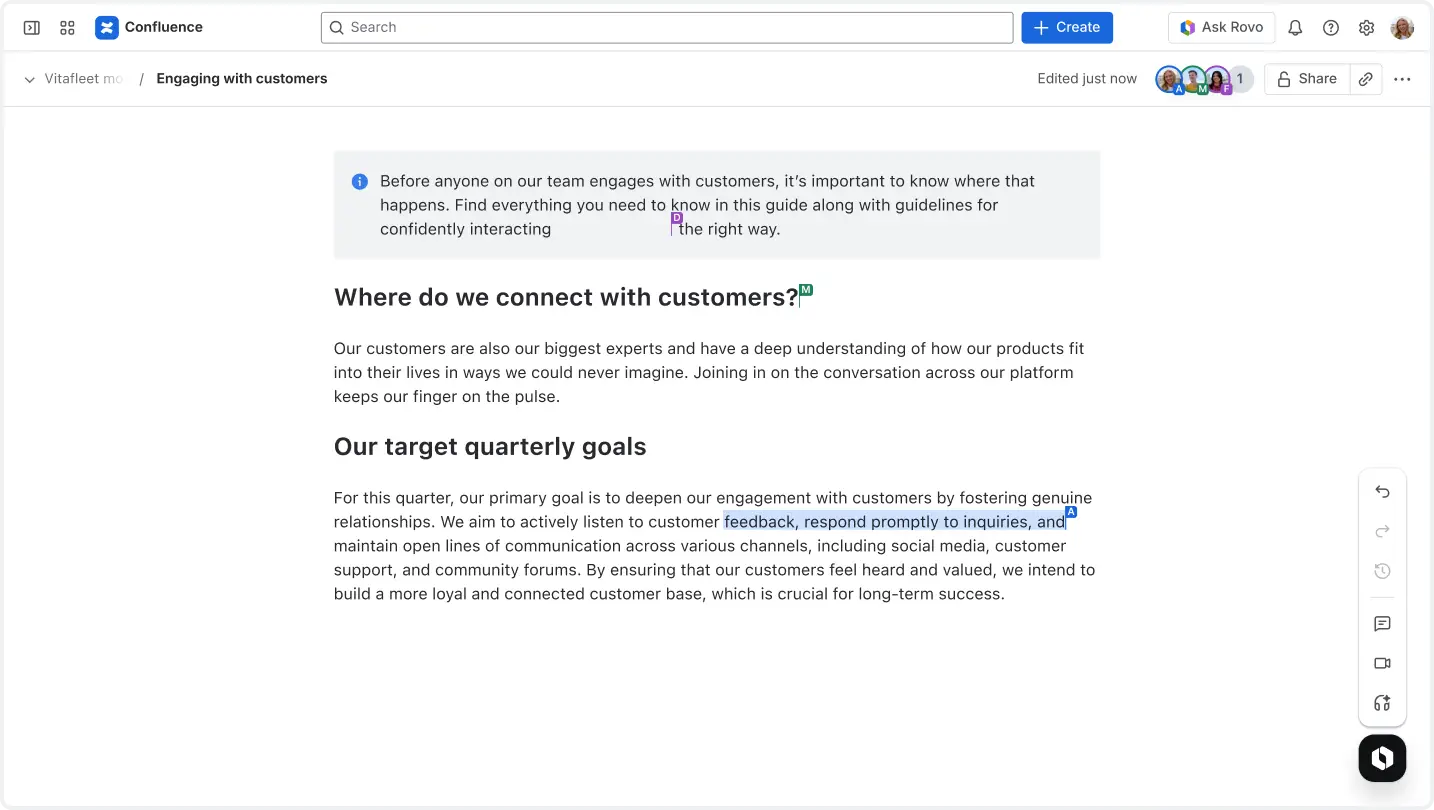The height and width of the screenshot is (810, 1434).
Task: Open the black Rovo floating button
Action: click(1383, 759)
